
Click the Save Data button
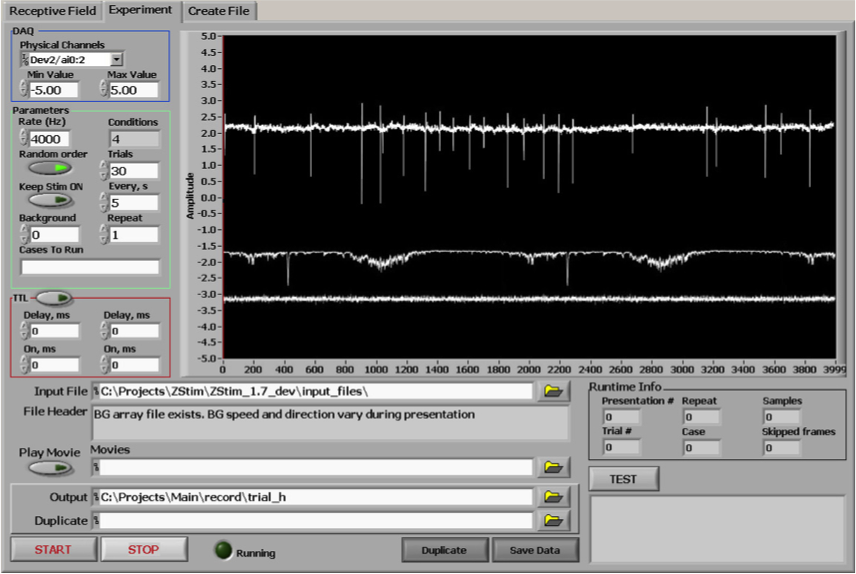pyautogui.click(x=535, y=550)
